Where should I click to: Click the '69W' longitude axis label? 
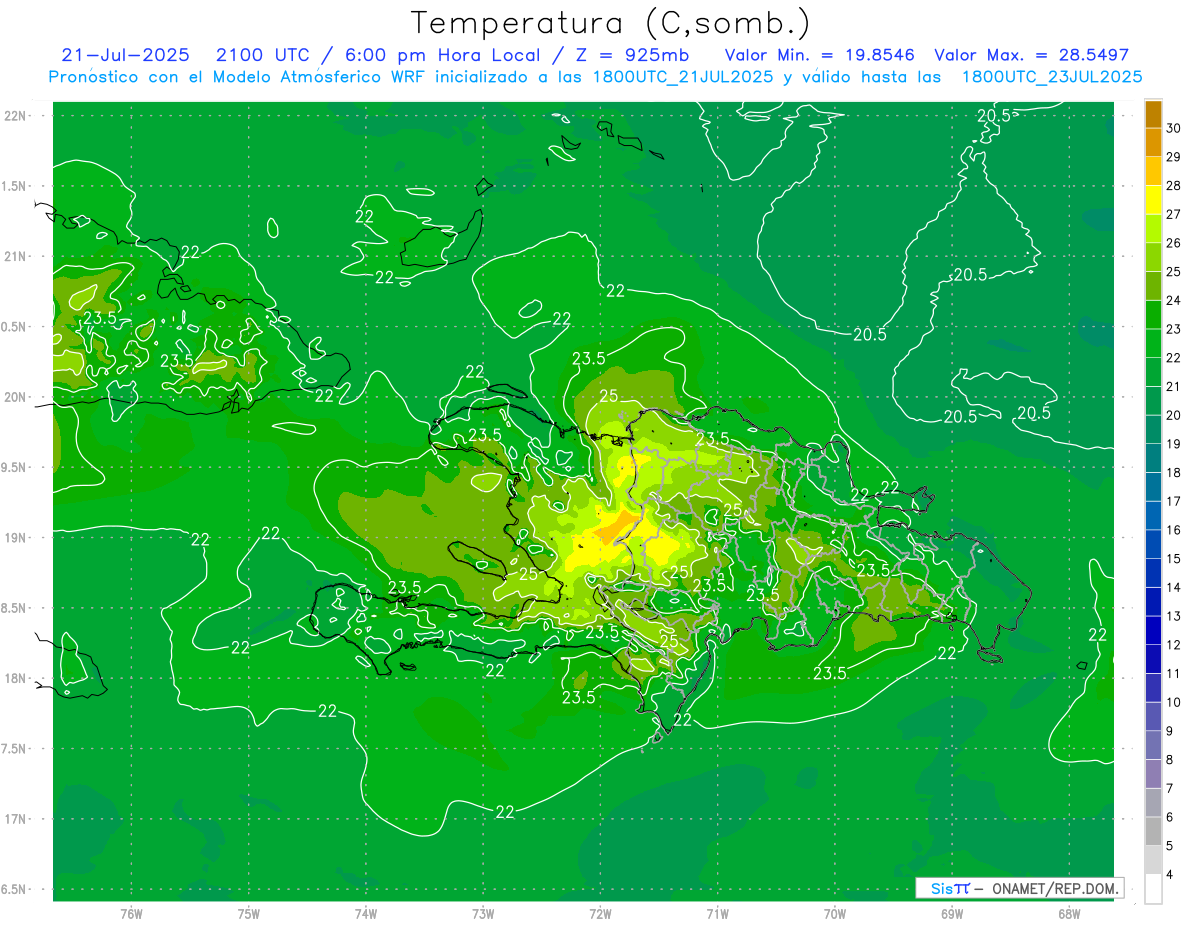click(x=952, y=913)
